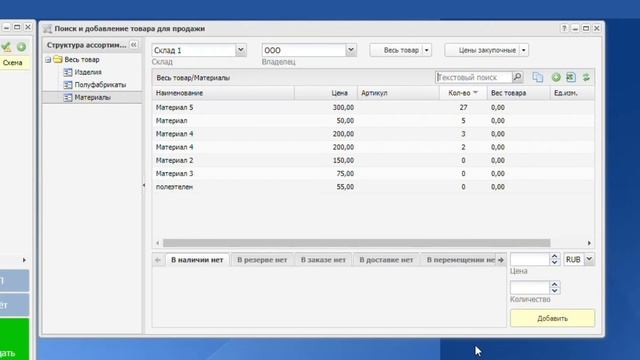Click the Текстовый поиск input field
This screenshot has width=640, height=360.
pos(473,77)
